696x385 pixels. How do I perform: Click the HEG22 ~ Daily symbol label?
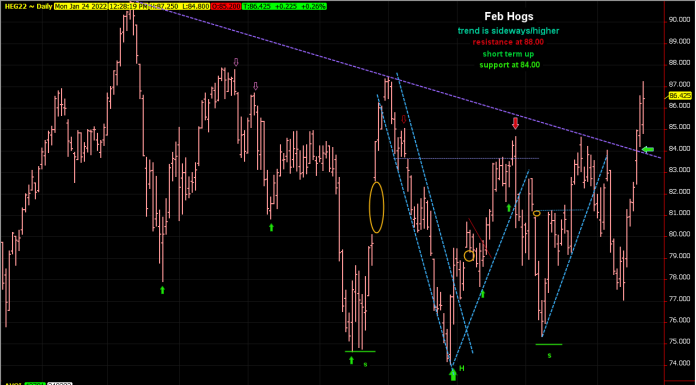pos(28,7)
